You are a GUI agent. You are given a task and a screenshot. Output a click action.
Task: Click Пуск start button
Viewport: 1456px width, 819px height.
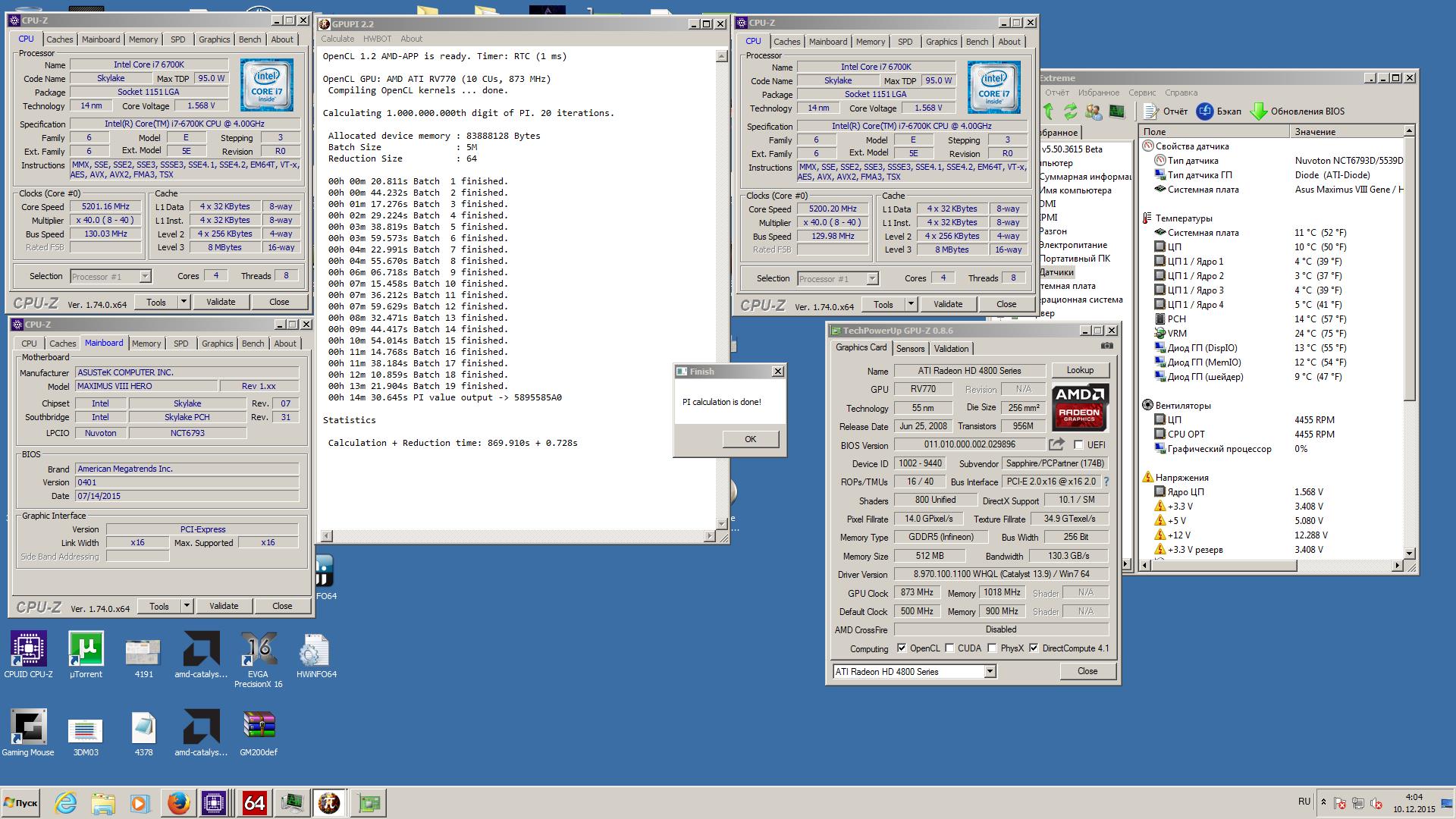[20, 803]
